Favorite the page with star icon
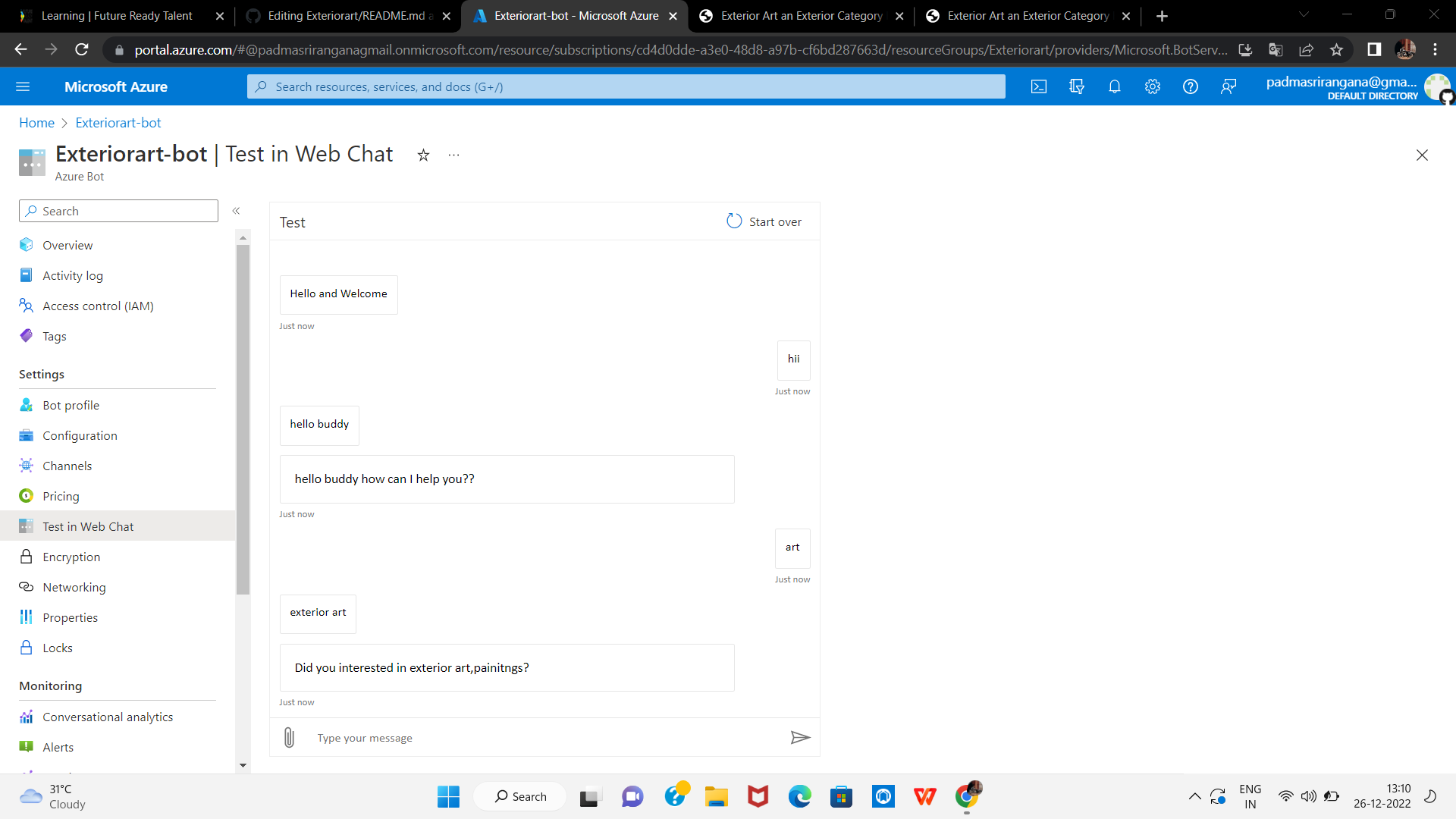This screenshot has height=819, width=1456. (423, 155)
